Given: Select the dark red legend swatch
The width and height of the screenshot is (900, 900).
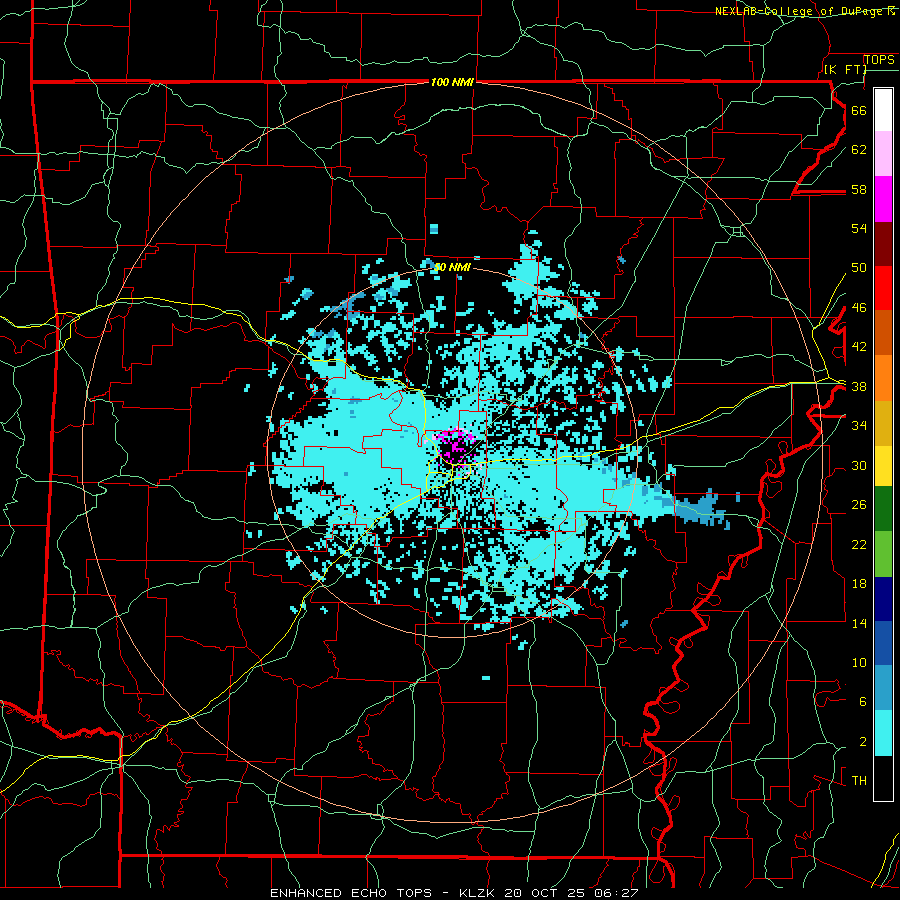Looking at the screenshot, I should point(883,243).
